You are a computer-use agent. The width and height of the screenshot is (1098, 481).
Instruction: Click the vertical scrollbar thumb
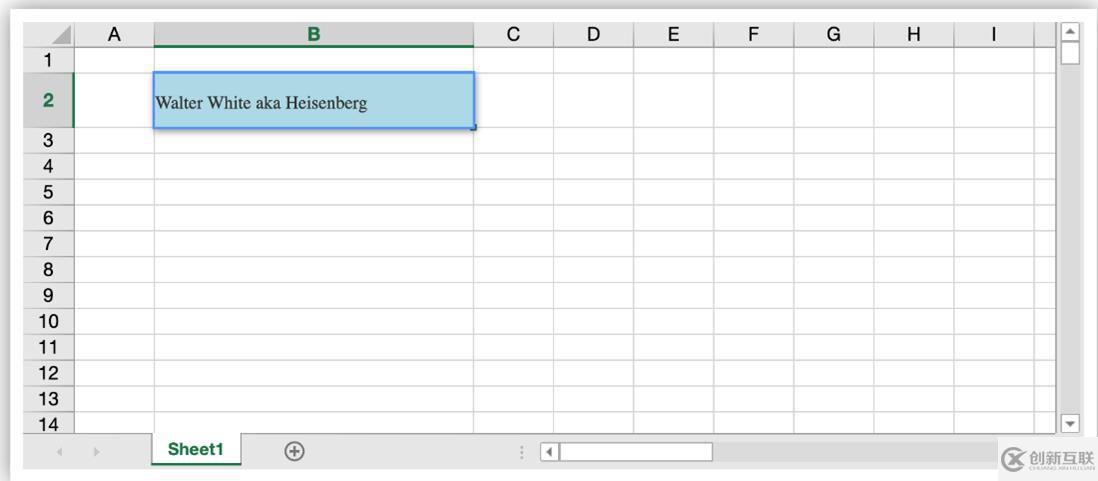pyautogui.click(x=1070, y=53)
